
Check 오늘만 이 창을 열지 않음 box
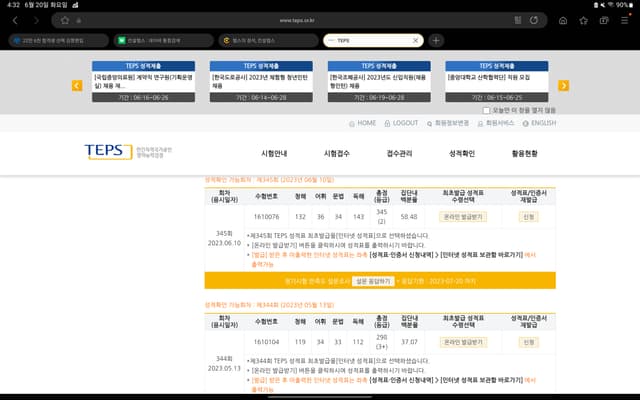click(486, 110)
